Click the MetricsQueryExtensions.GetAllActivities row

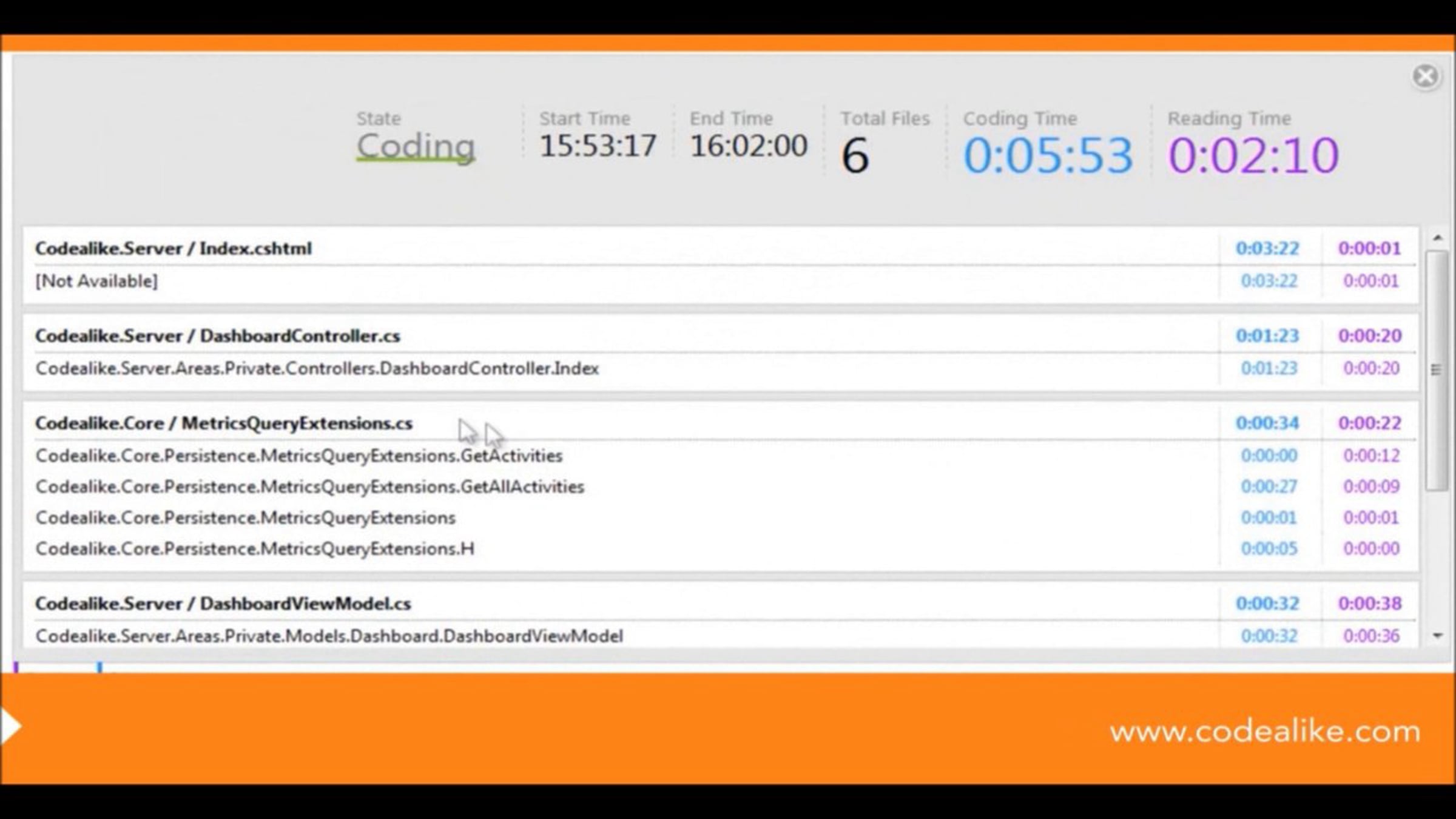click(310, 487)
